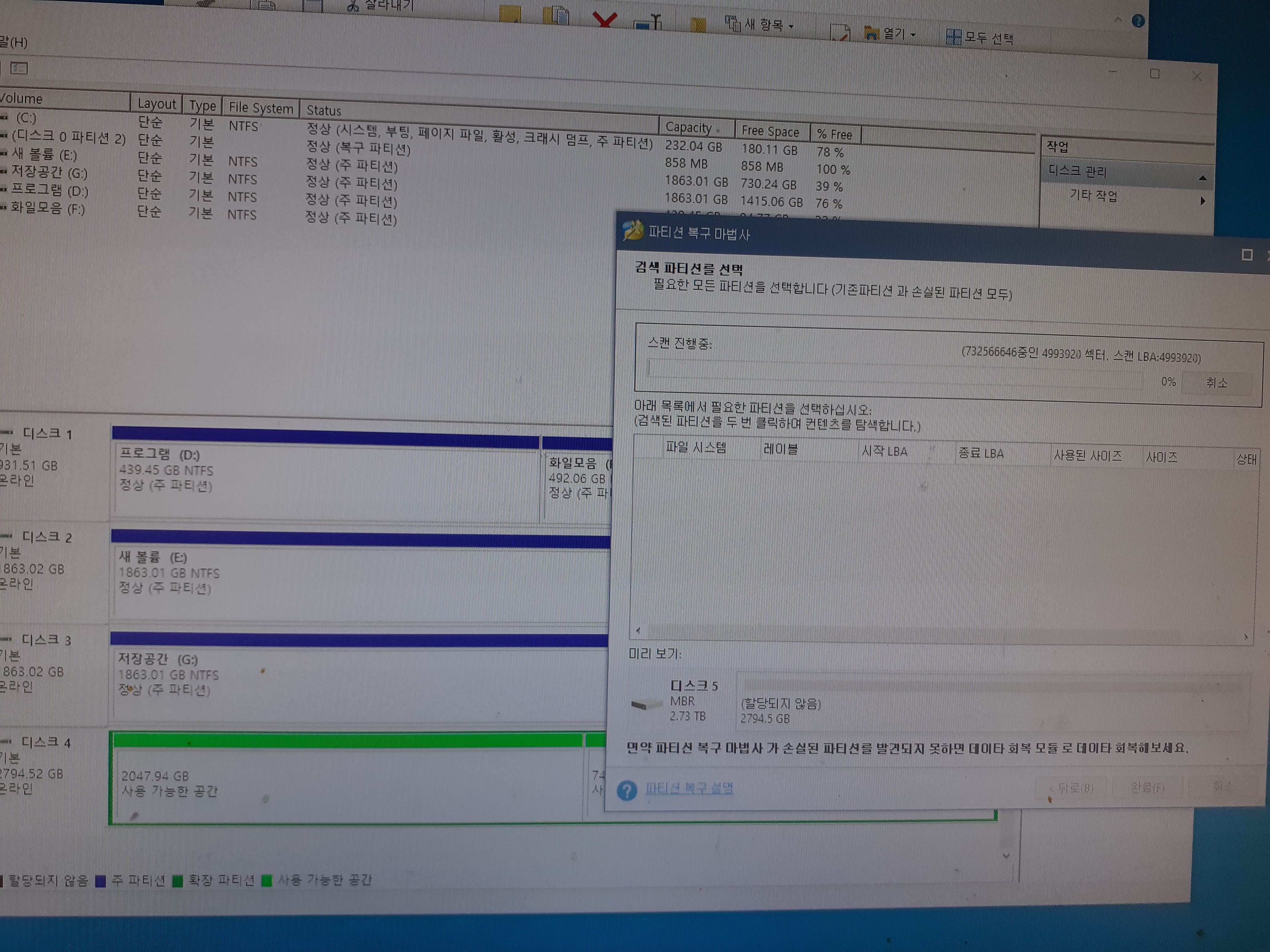Collapse the 디스크 관리 section in action pane
Screen dimensions: 1270x952
[1202, 178]
